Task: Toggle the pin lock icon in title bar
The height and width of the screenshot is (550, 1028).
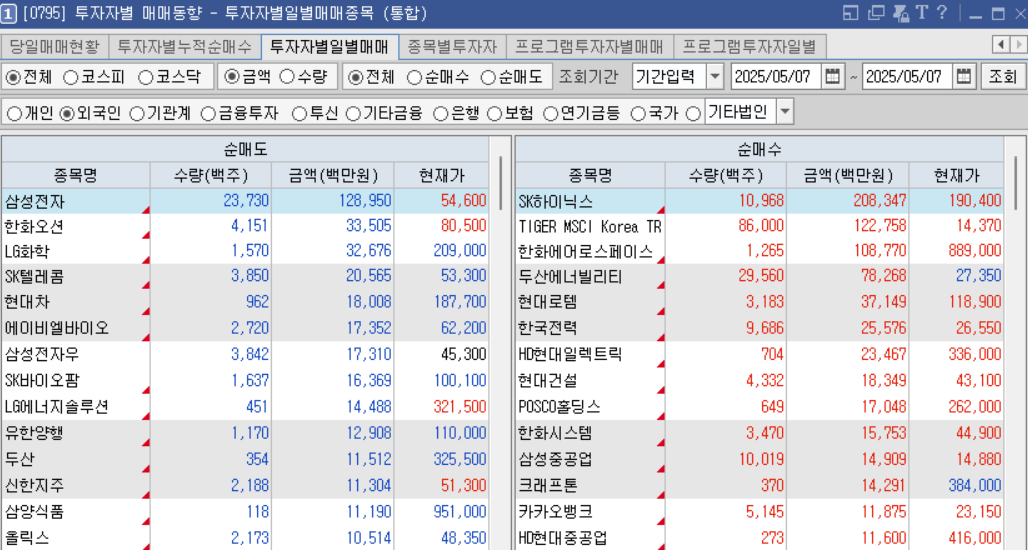Action: click(x=900, y=12)
